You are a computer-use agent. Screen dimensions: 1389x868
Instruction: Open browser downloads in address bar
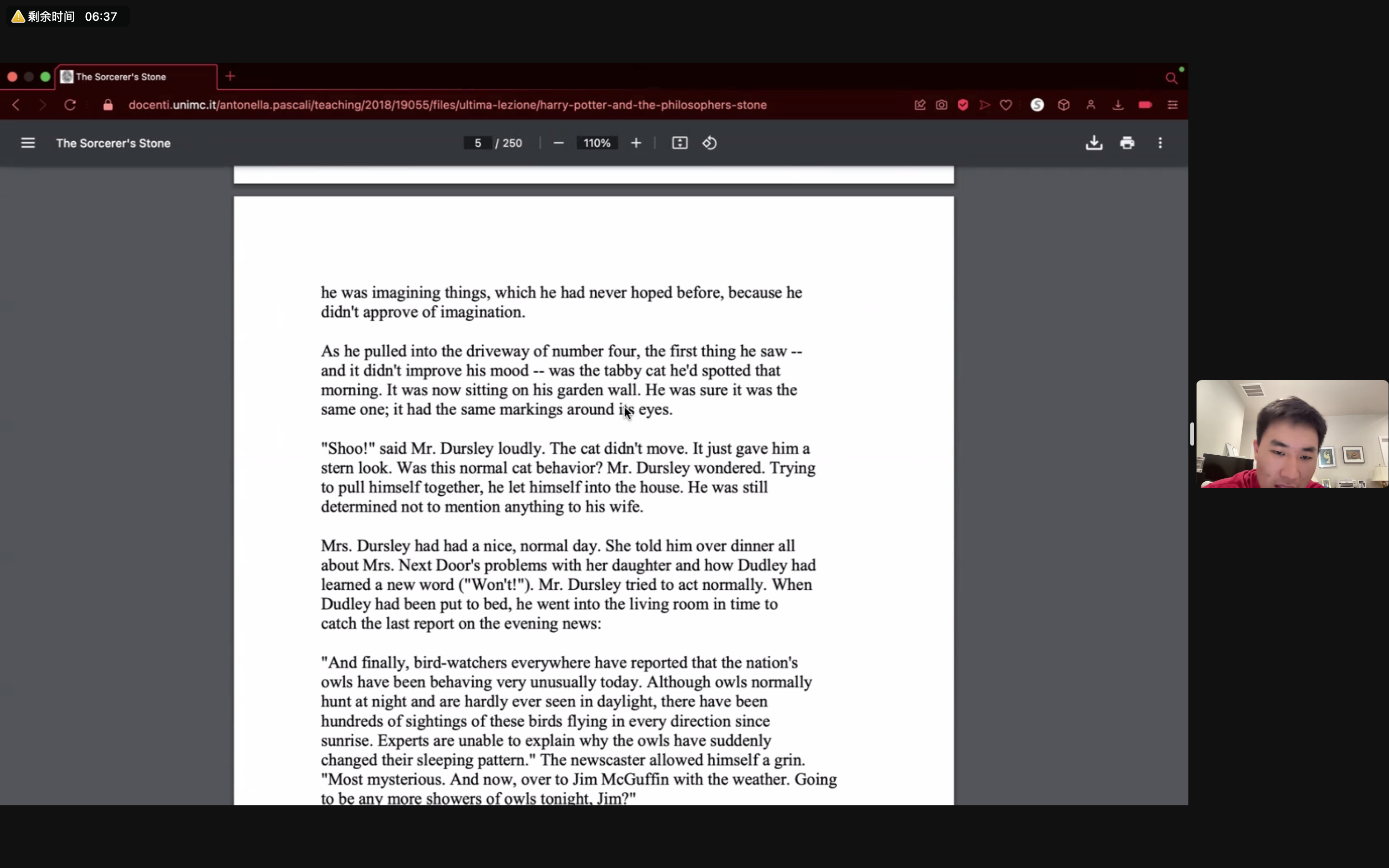pyautogui.click(x=1117, y=105)
